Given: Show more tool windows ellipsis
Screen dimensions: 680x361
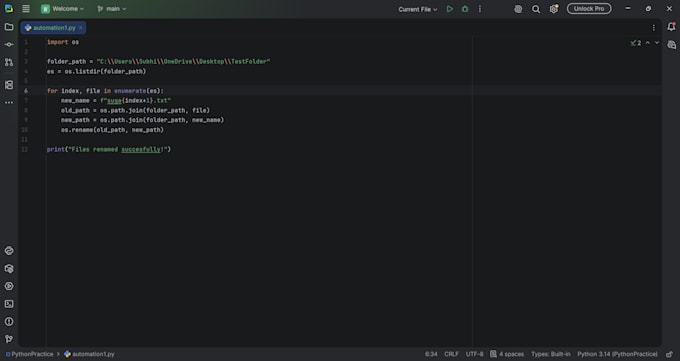Looking at the screenshot, I should click(x=9, y=103).
